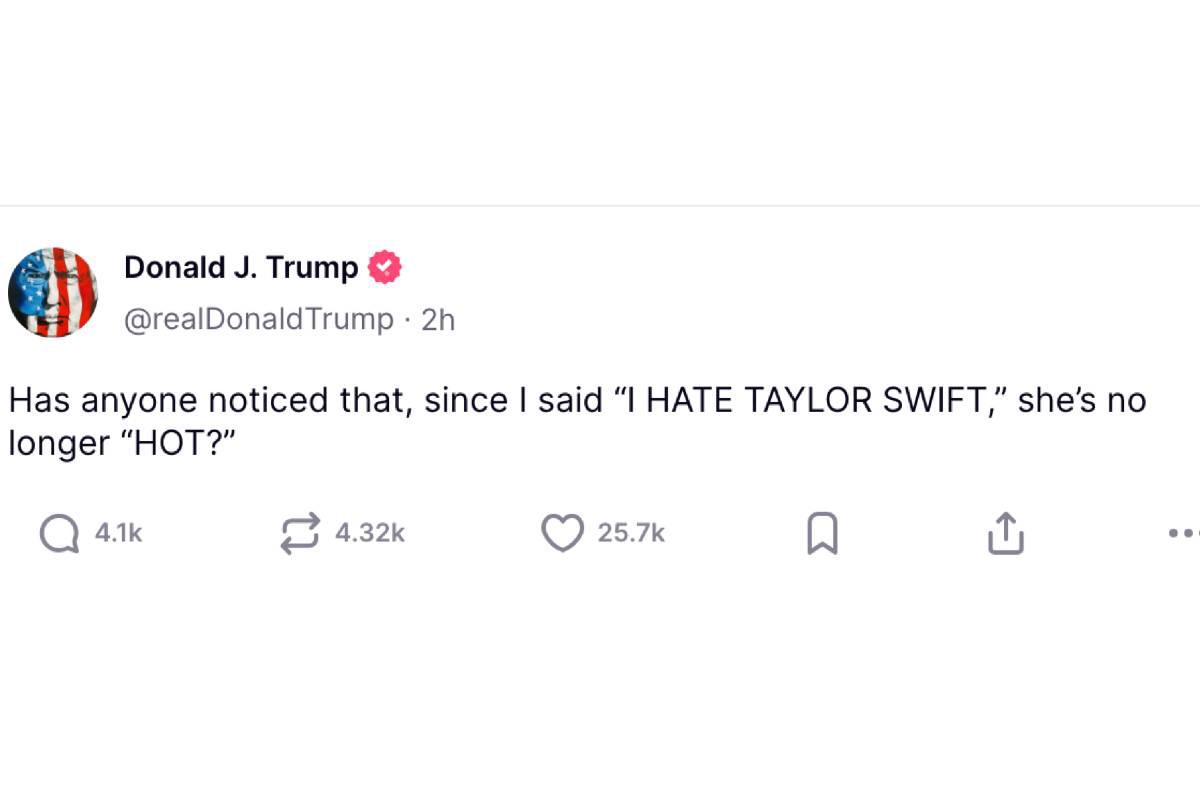
Task: Bookmark the post using the bookmark icon
Action: tap(821, 533)
